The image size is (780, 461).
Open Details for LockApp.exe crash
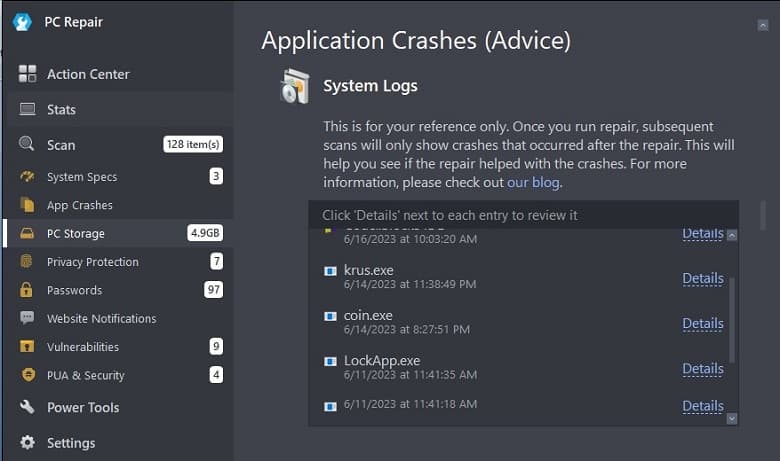703,369
